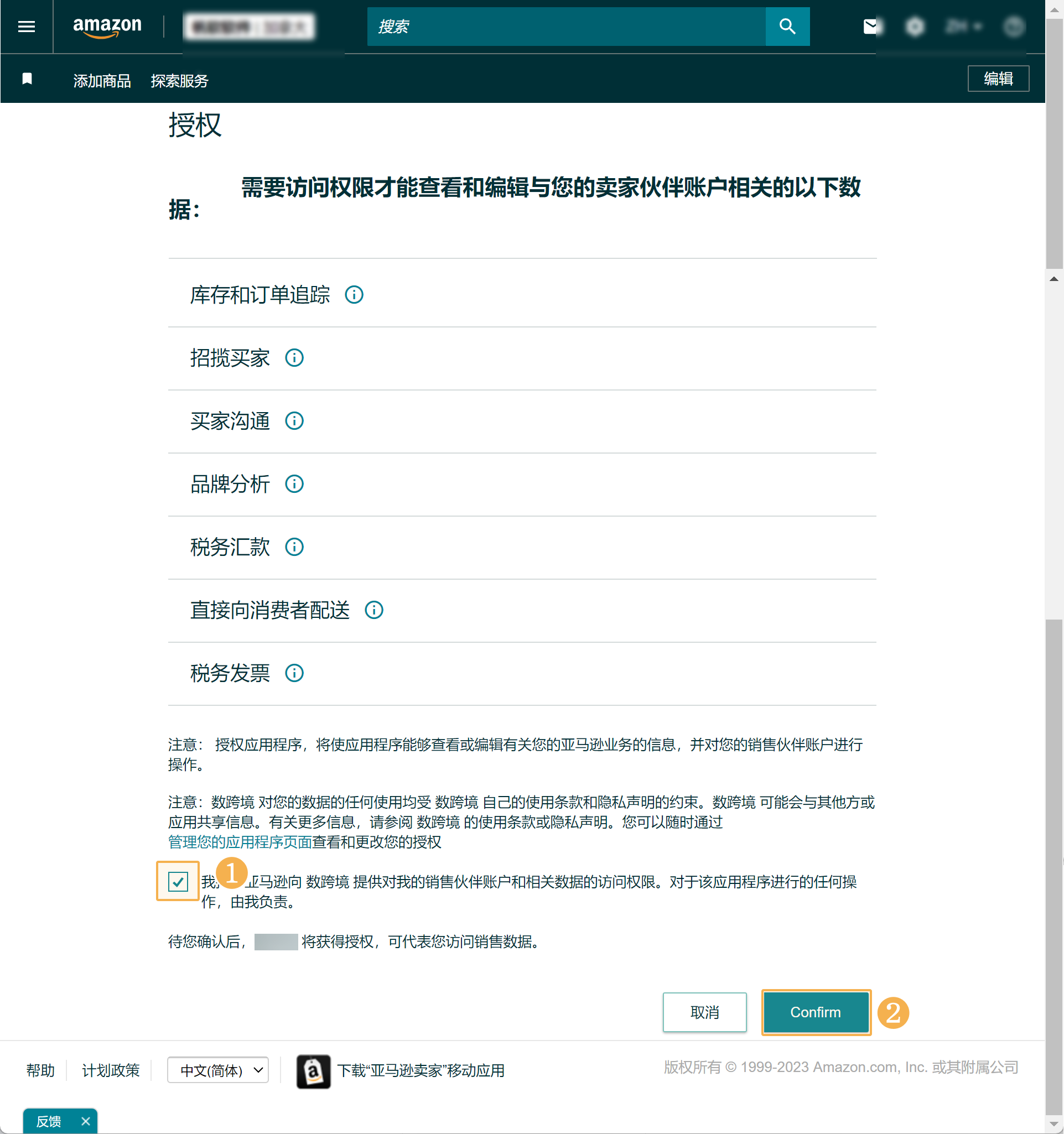The width and height of the screenshot is (1064, 1134).
Task: Open 管理您的应用程序页面 link
Action: click(240, 842)
